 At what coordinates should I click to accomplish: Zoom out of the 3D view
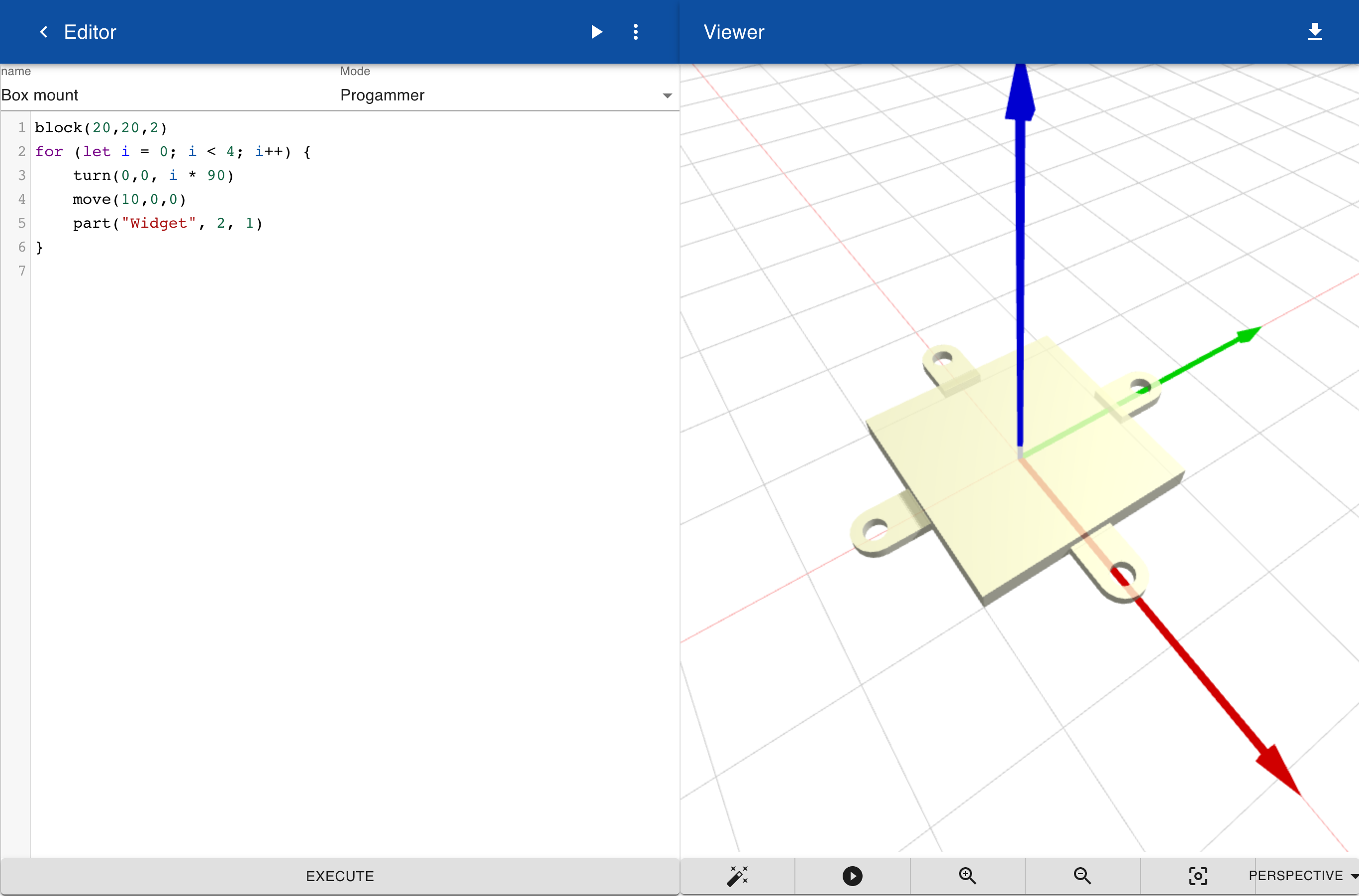(x=1082, y=876)
